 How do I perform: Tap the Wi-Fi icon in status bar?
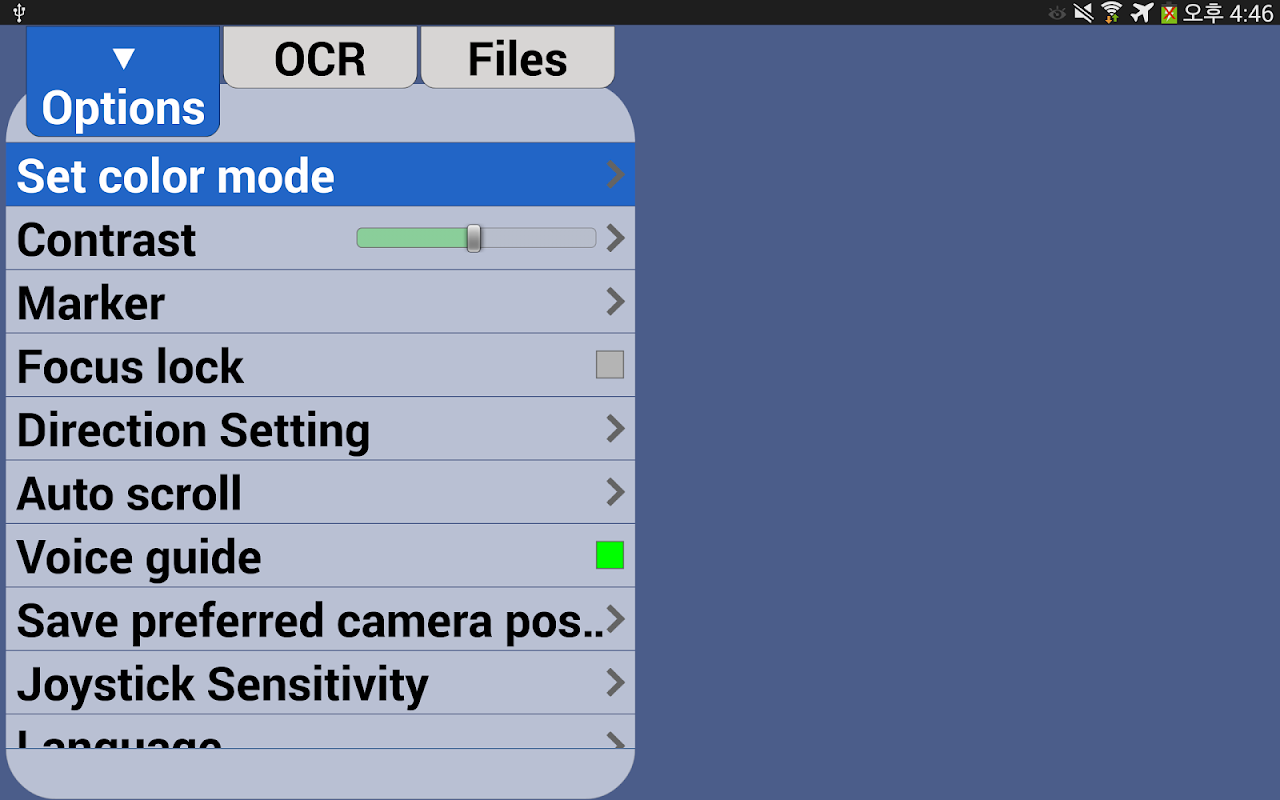[1111, 13]
